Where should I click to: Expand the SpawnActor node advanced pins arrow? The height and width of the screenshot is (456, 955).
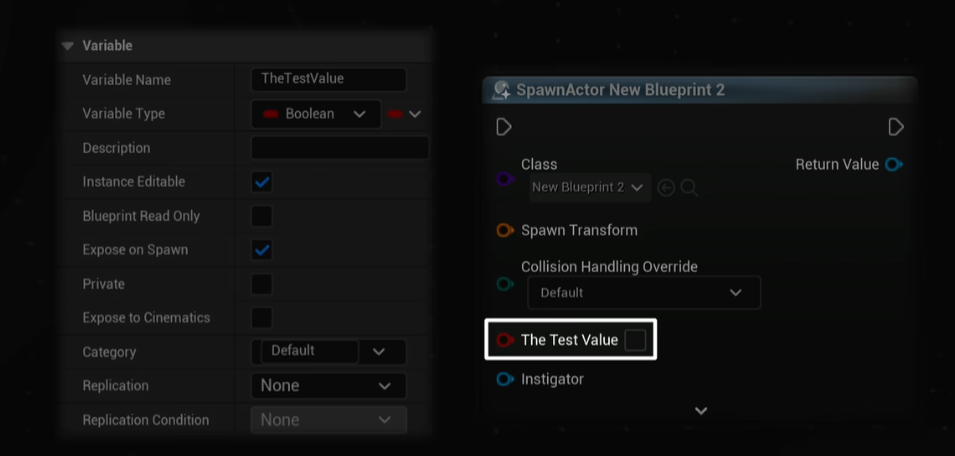[x=701, y=410]
